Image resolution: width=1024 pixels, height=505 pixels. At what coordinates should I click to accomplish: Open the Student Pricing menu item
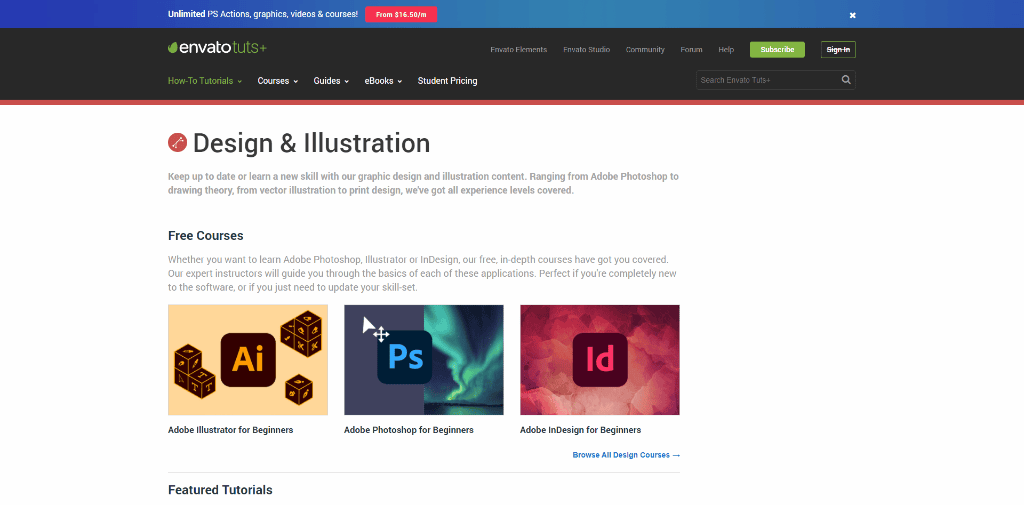(447, 81)
